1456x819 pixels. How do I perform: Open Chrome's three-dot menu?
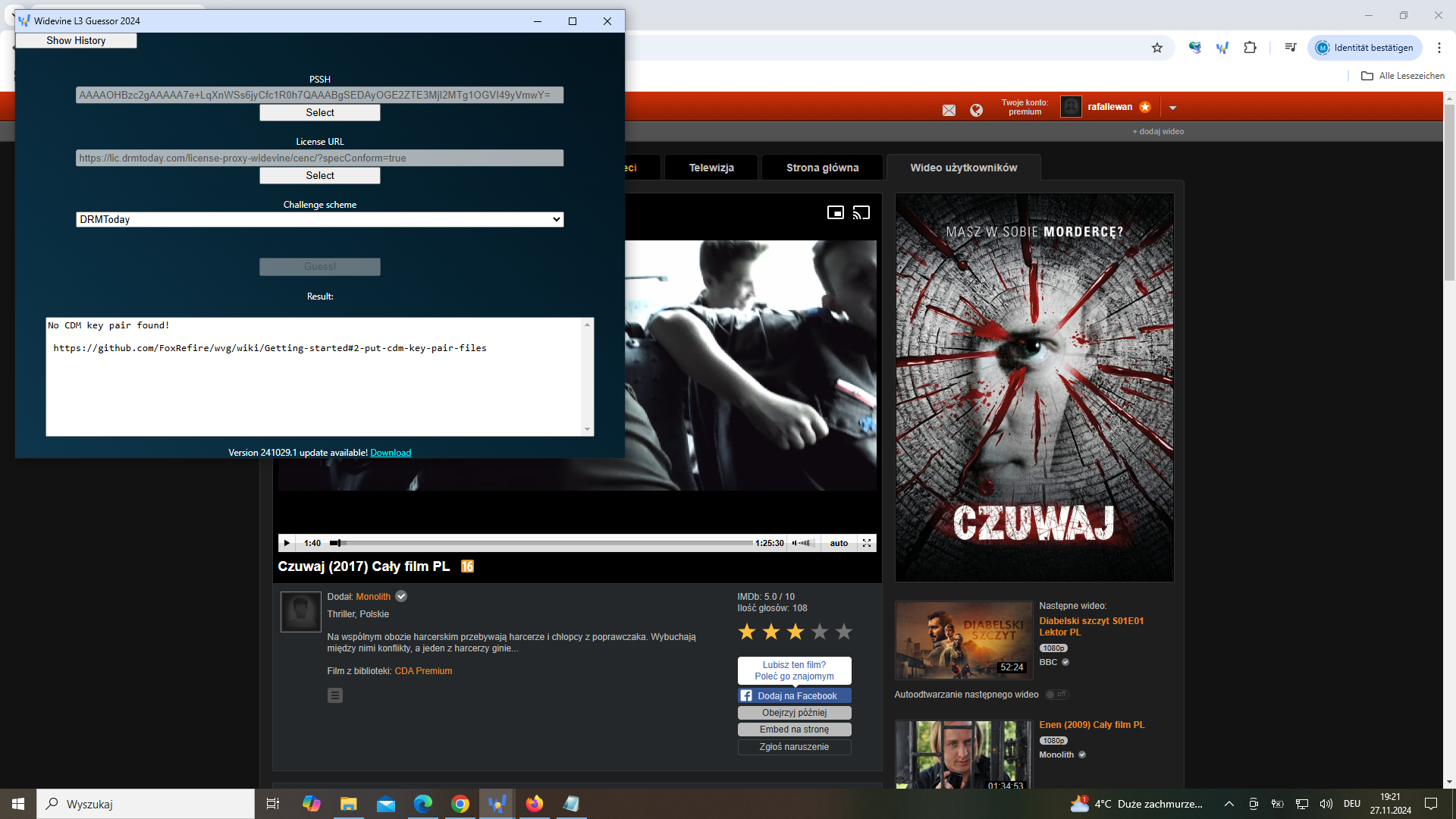coord(1439,48)
